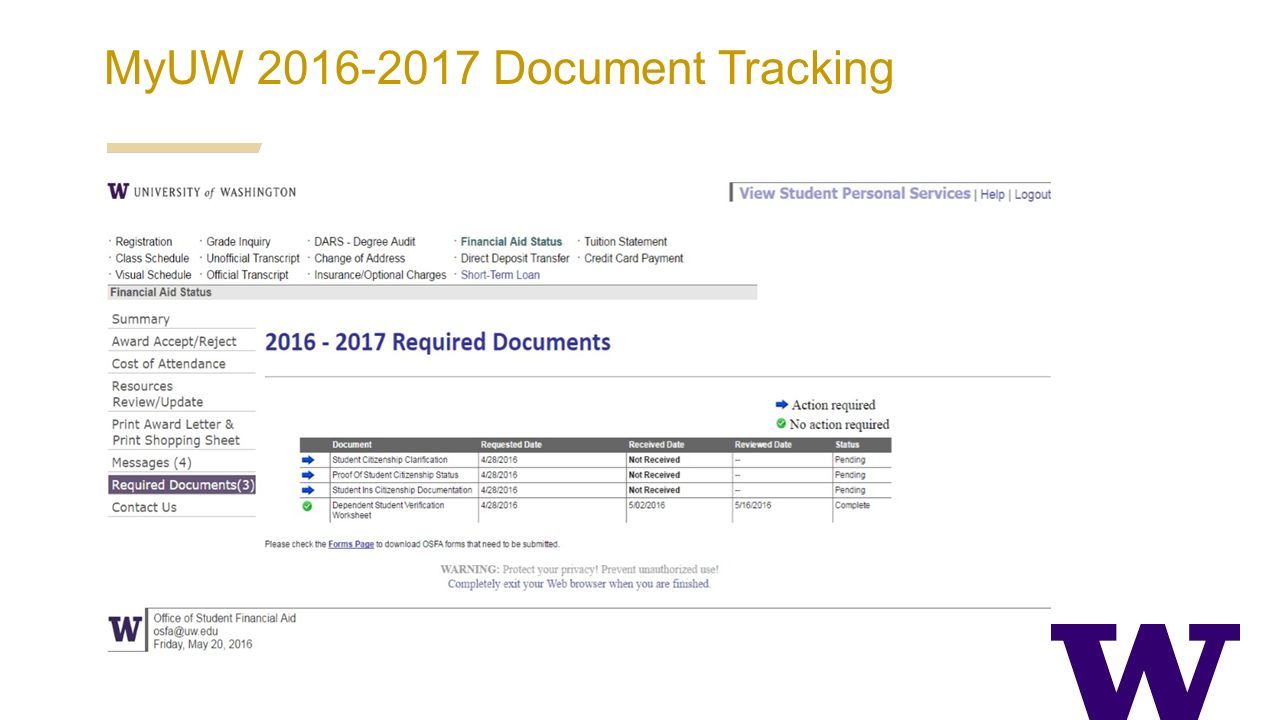
Task: Click the arrow icon beside Proof Of Student Citizenship Status
Action: pos(308,475)
